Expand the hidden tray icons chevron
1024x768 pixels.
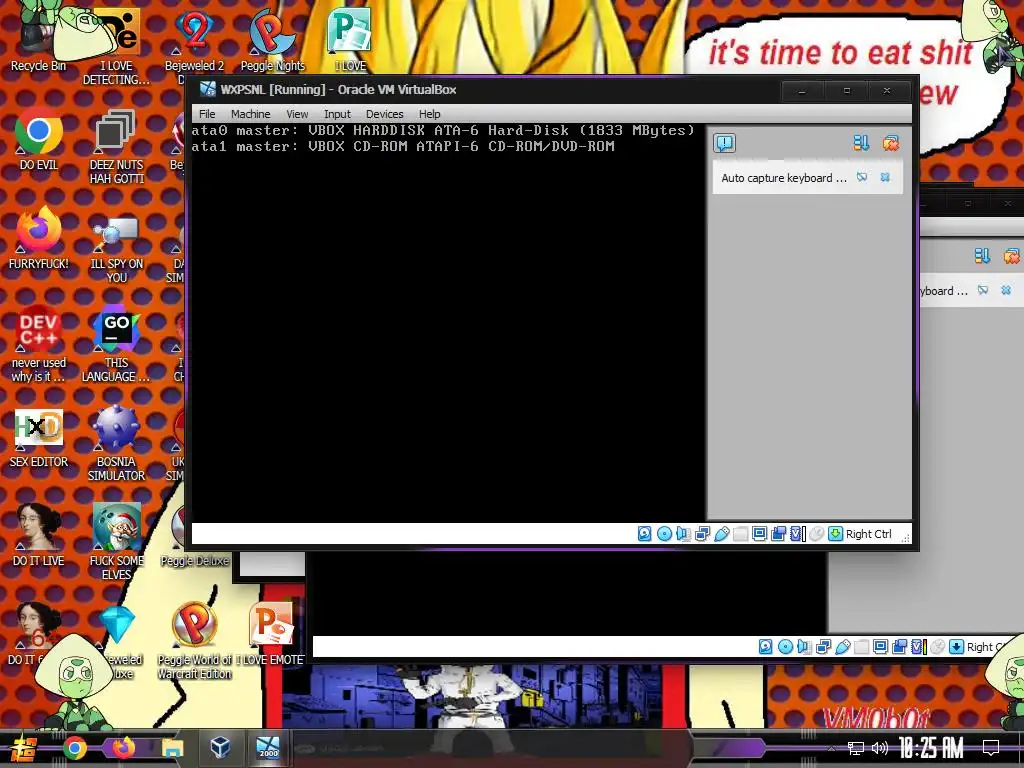pos(831,748)
